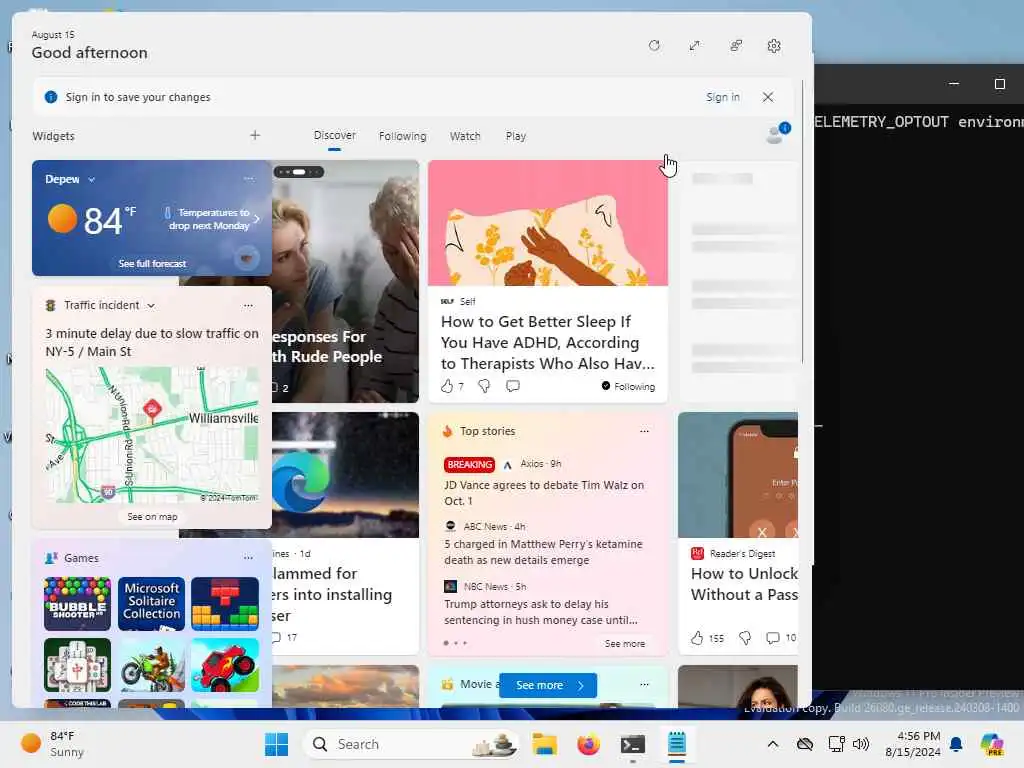Open Top stories more options
This screenshot has height=768, width=1024.
645,431
